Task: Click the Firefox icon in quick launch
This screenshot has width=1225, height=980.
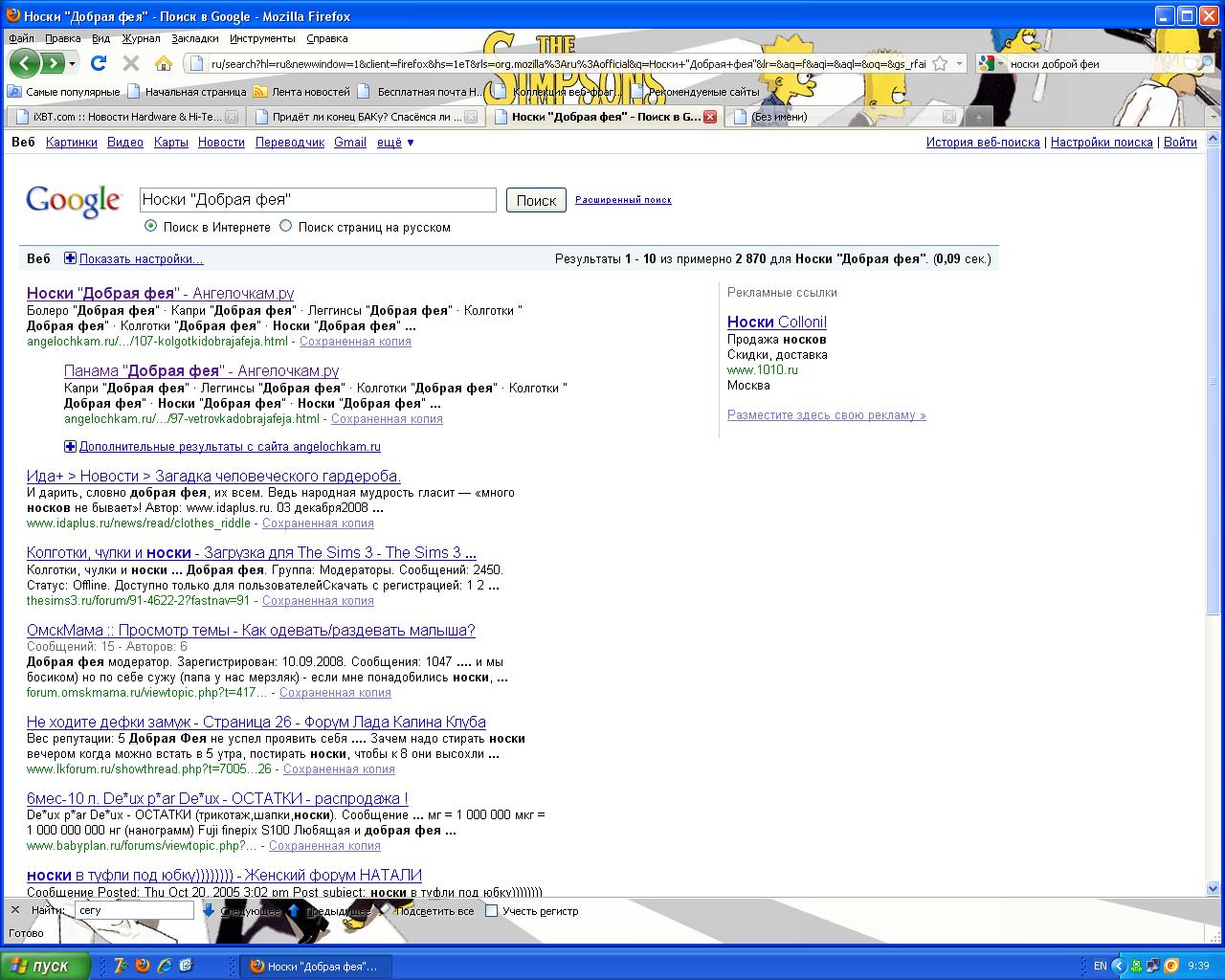Action: (x=143, y=966)
